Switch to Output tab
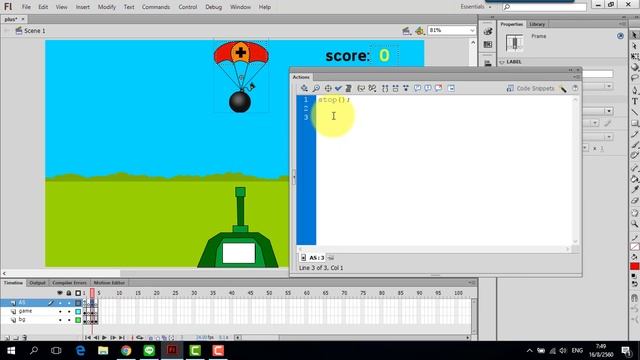This screenshot has width=640, height=360. [37, 283]
